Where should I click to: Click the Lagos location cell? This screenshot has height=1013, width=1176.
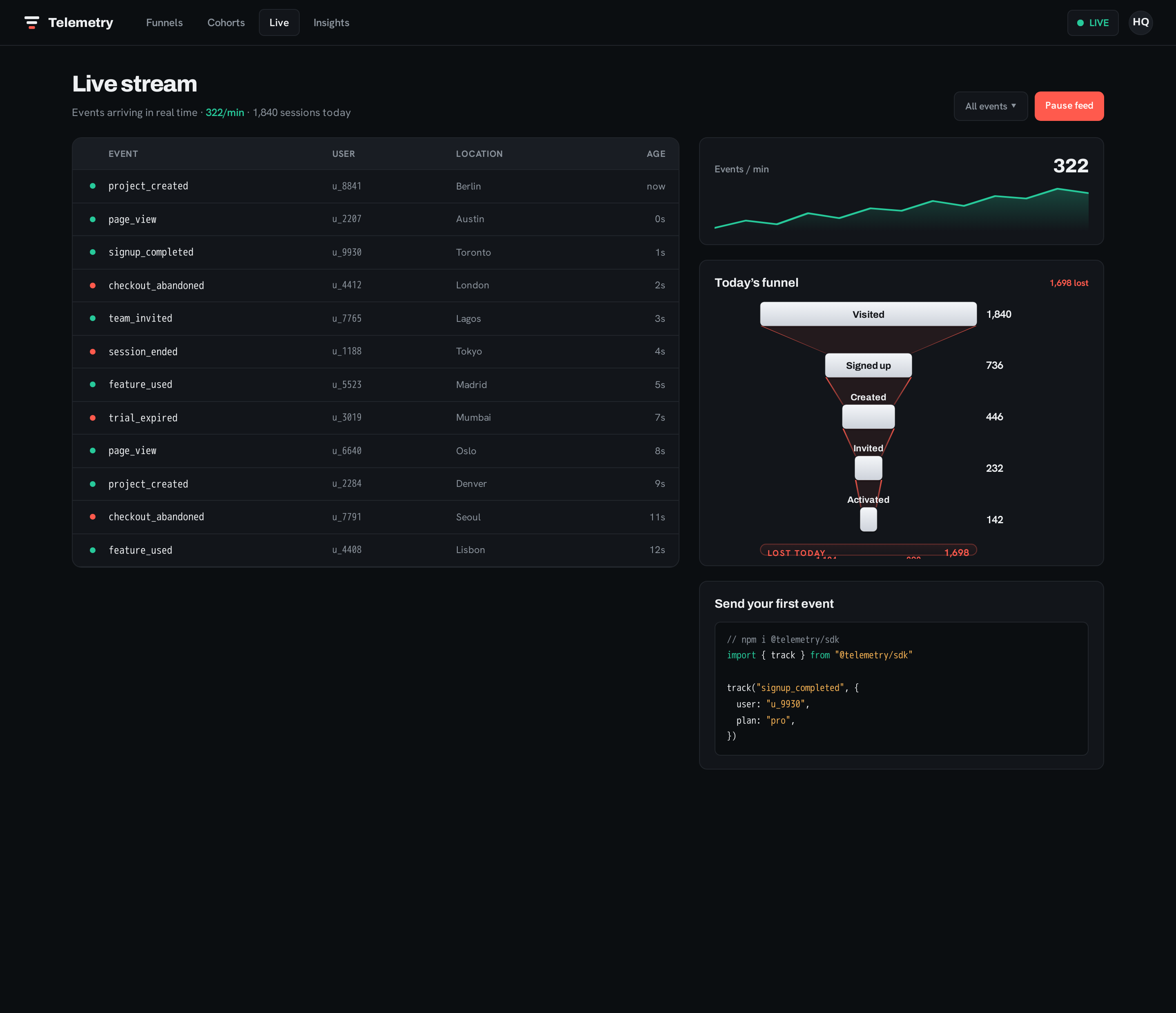(468, 319)
